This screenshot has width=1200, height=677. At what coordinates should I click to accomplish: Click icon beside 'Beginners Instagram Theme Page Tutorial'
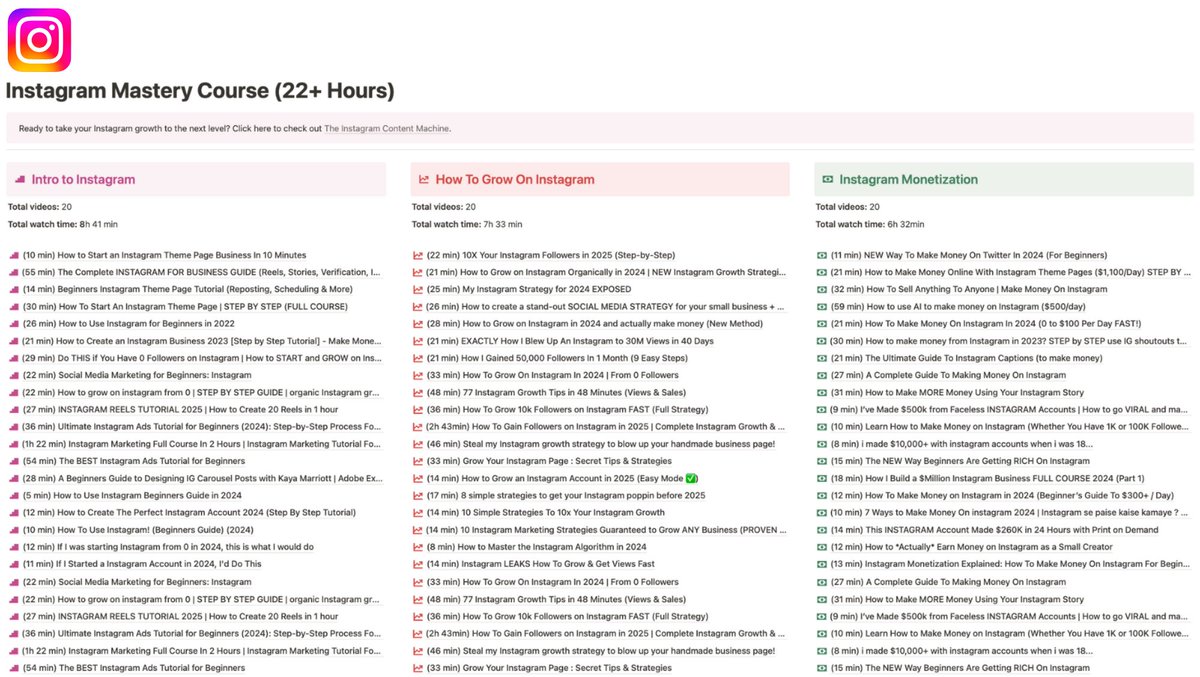click(13, 289)
